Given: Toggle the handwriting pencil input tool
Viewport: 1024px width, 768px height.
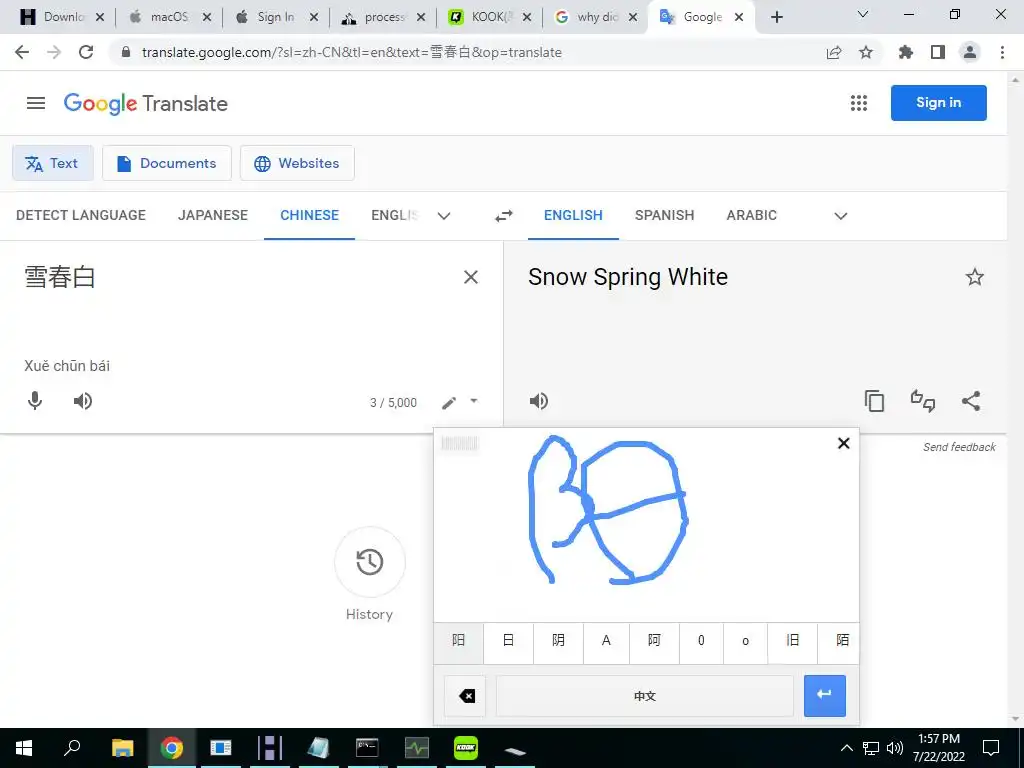Looking at the screenshot, I should [449, 403].
